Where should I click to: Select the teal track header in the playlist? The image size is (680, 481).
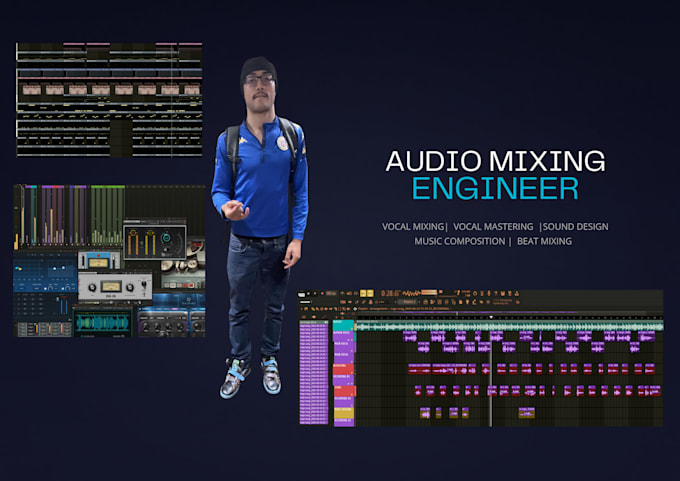pyautogui.click(x=343, y=325)
